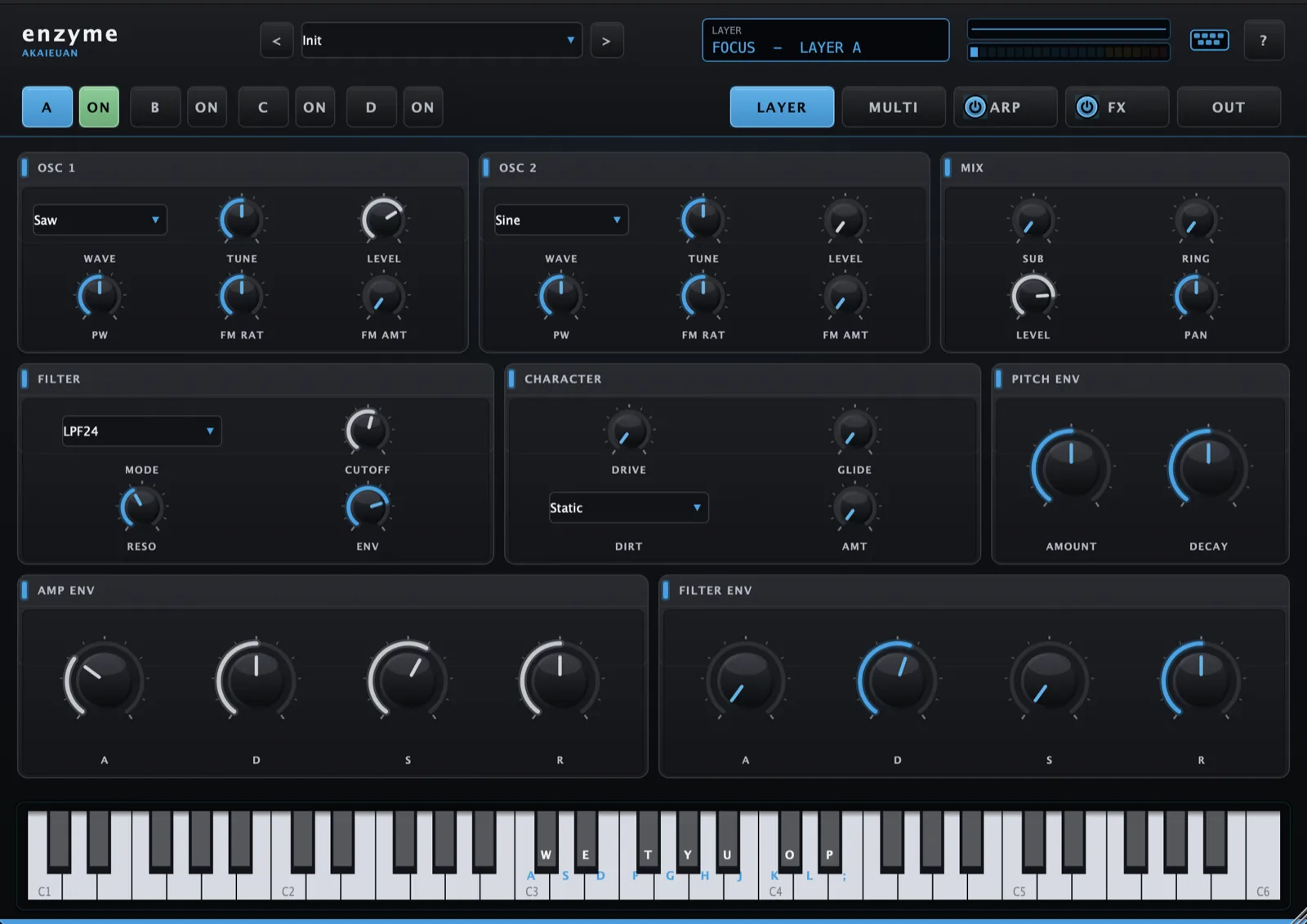Screen dimensions: 1307x924
Task: Open OSC 1 wave dropdown showing Saw
Action: pyautogui.click(x=100, y=220)
